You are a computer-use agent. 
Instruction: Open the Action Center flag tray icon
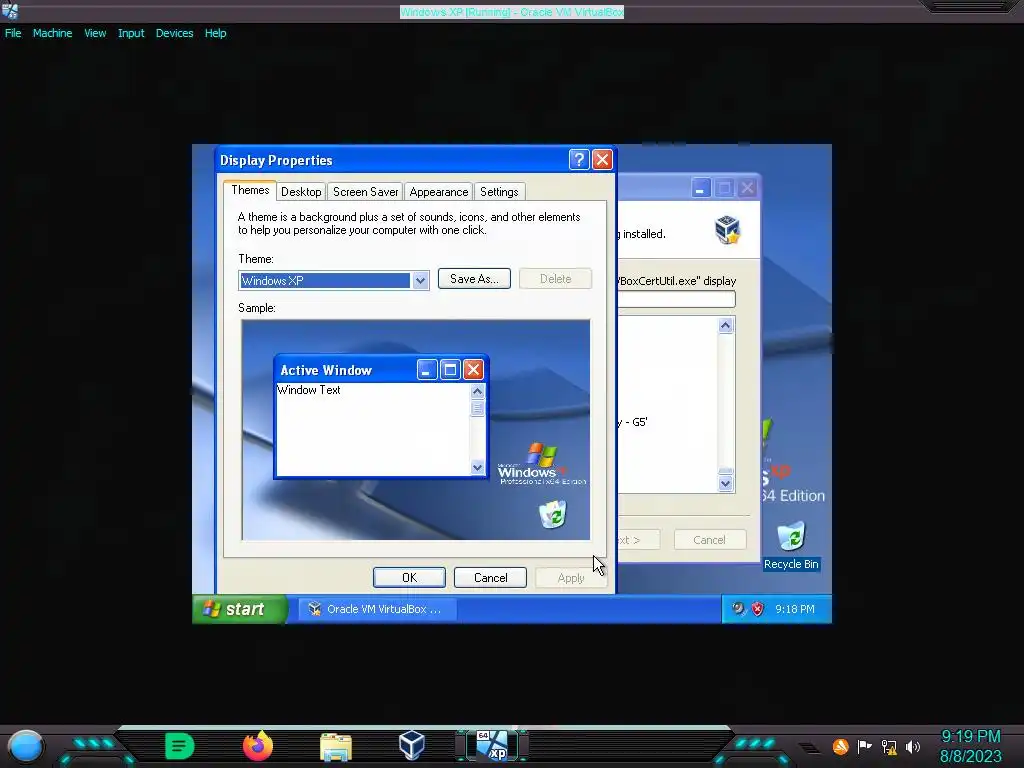pyautogui.click(x=865, y=746)
